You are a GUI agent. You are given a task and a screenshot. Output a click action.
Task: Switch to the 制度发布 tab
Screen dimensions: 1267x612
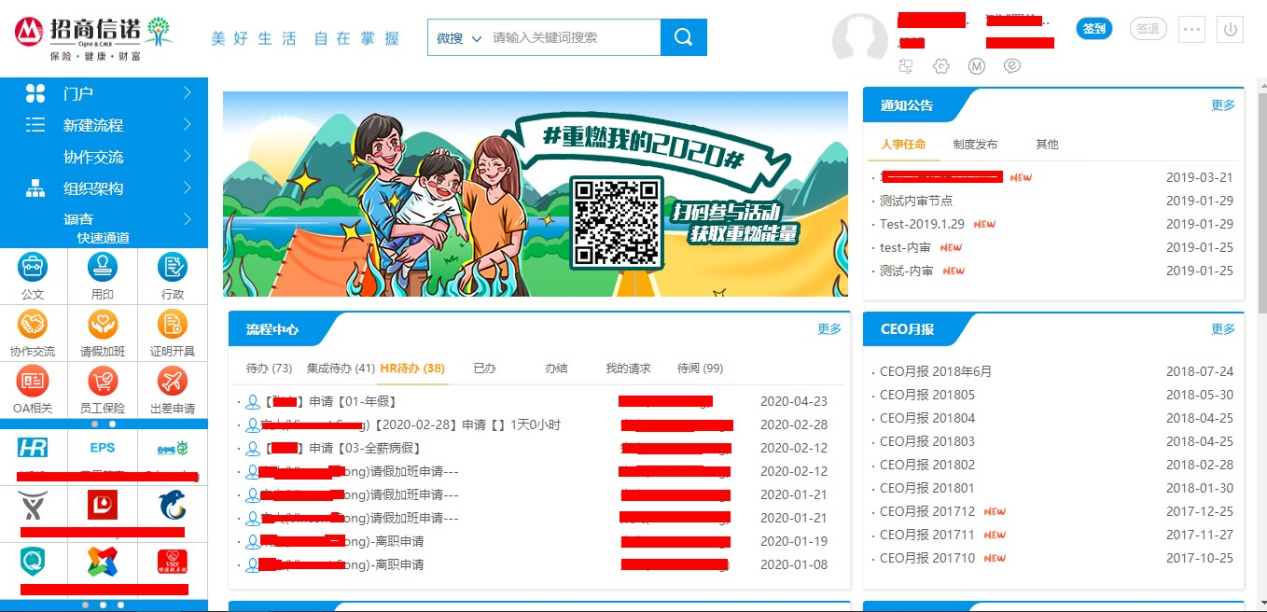pyautogui.click(x=975, y=144)
